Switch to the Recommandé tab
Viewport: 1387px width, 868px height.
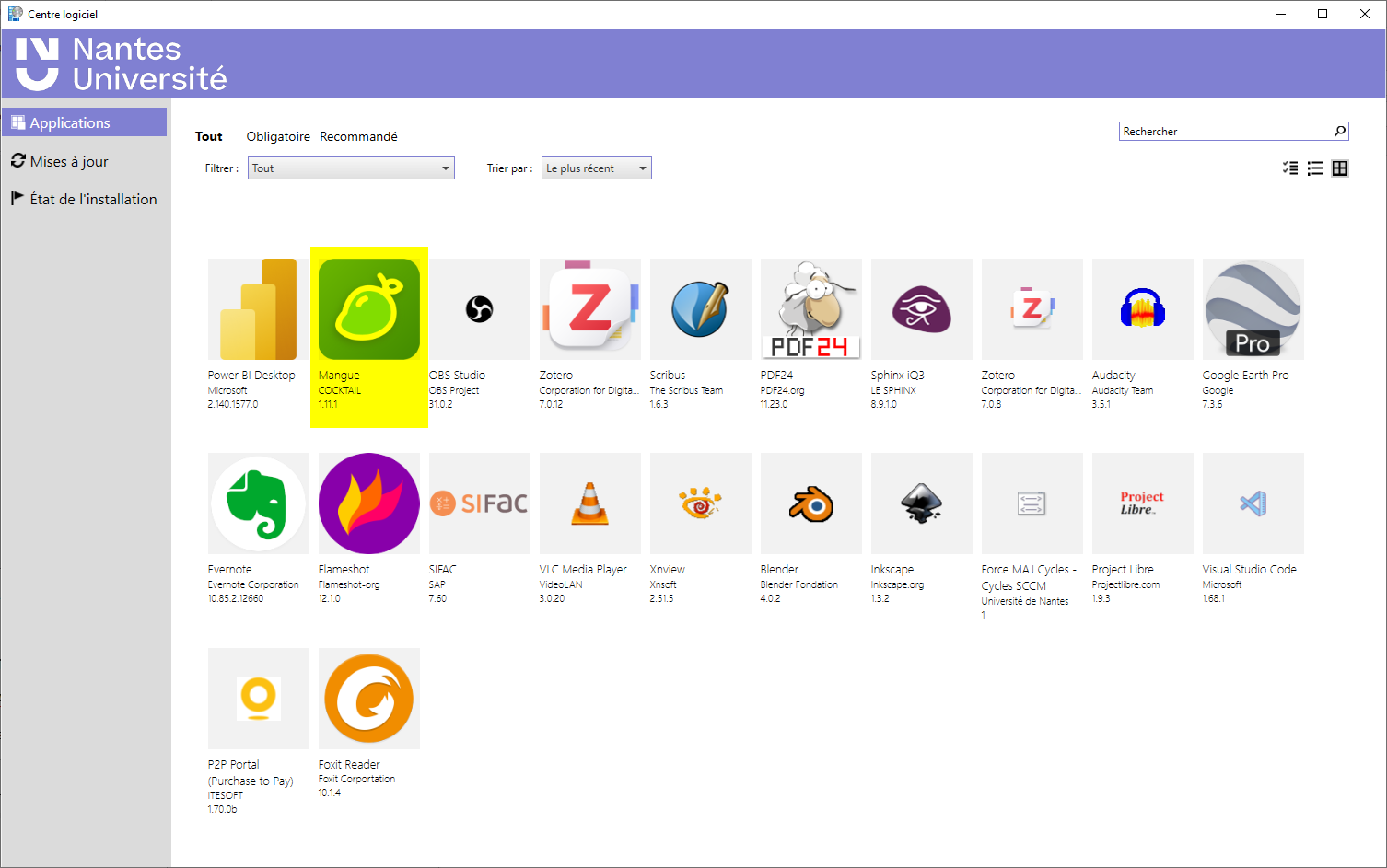(x=358, y=136)
